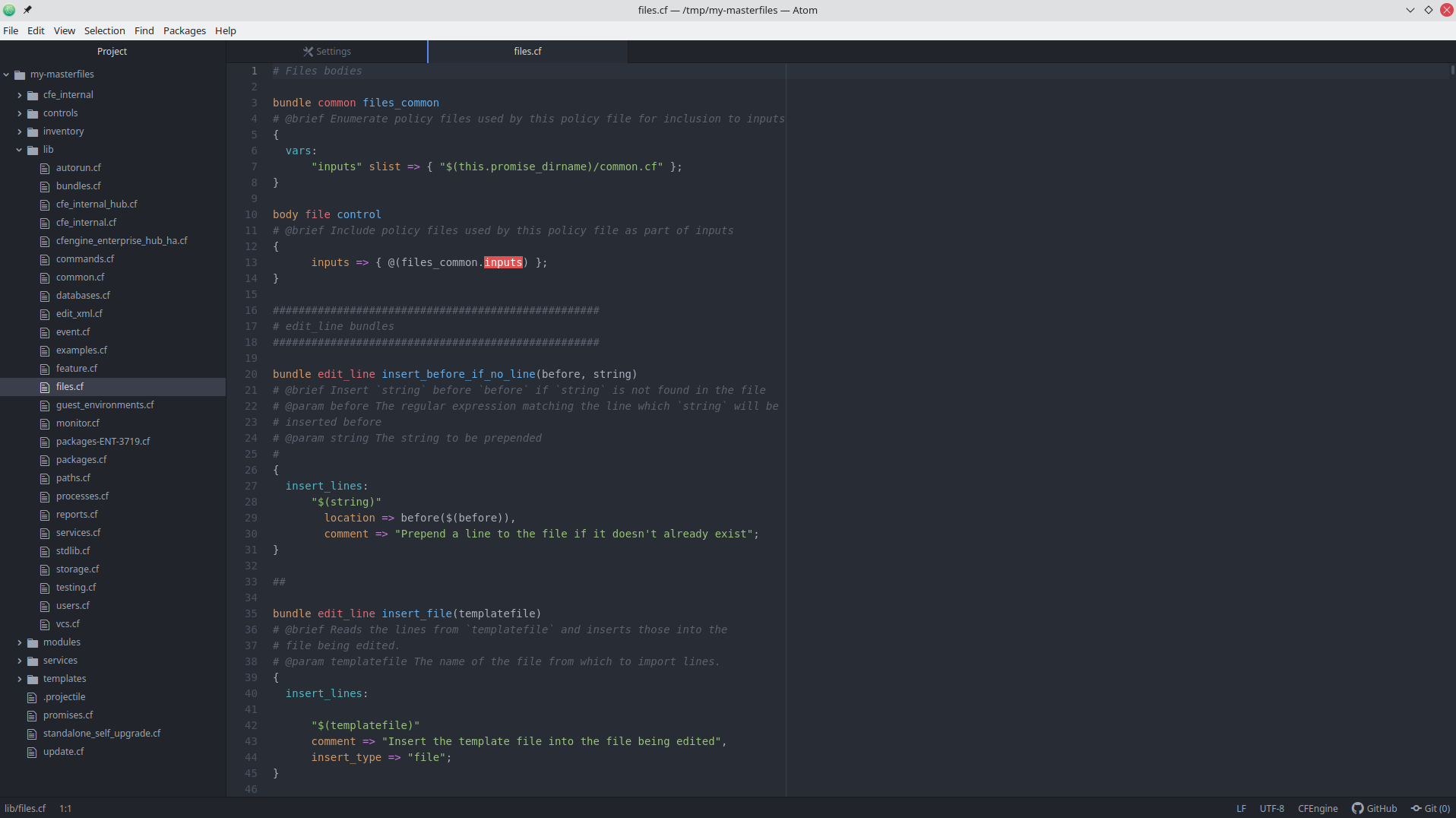Expand the templates folder
1456x818 pixels.
pos(19,679)
